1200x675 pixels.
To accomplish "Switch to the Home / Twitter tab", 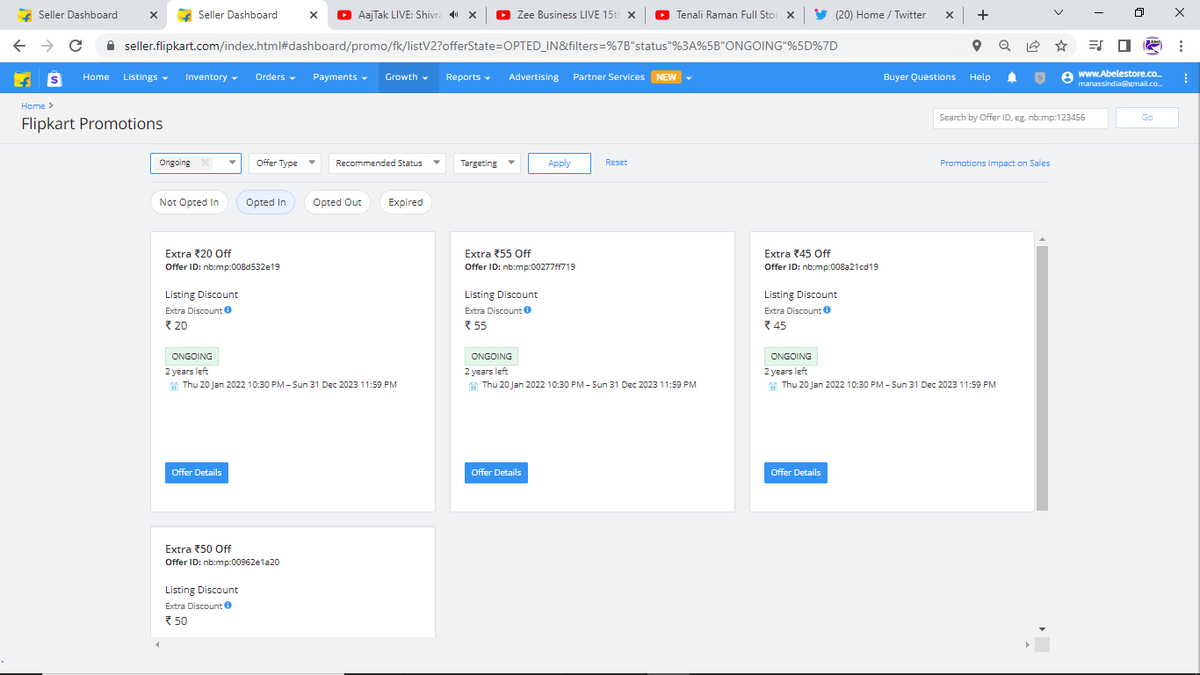I will click(x=884, y=15).
